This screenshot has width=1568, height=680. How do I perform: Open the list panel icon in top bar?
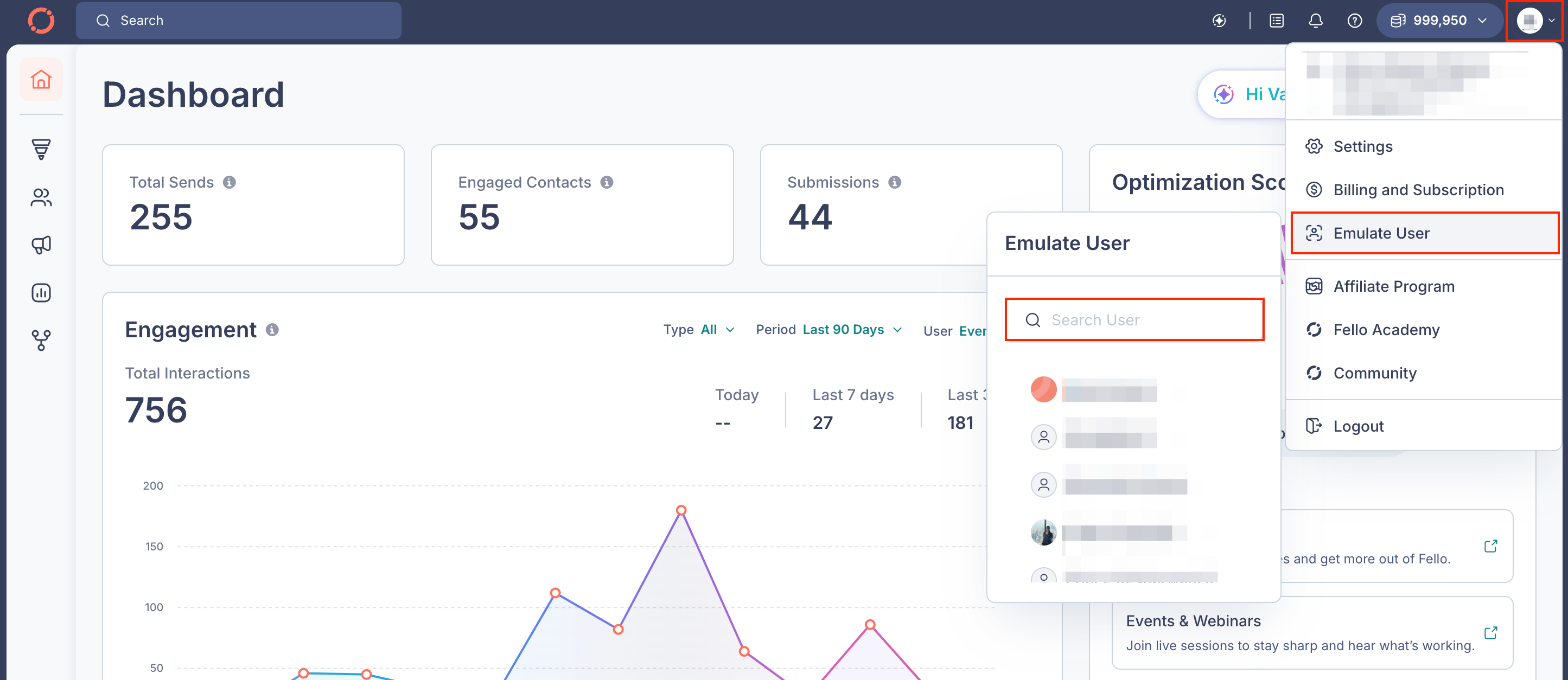[x=1277, y=21]
